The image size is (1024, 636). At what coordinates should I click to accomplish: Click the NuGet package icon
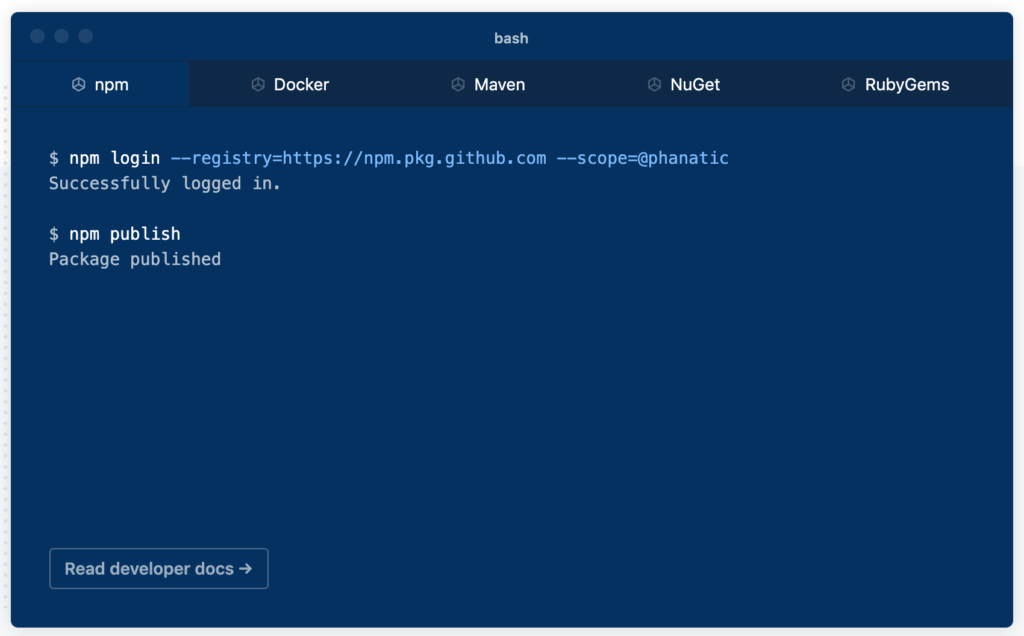click(655, 85)
